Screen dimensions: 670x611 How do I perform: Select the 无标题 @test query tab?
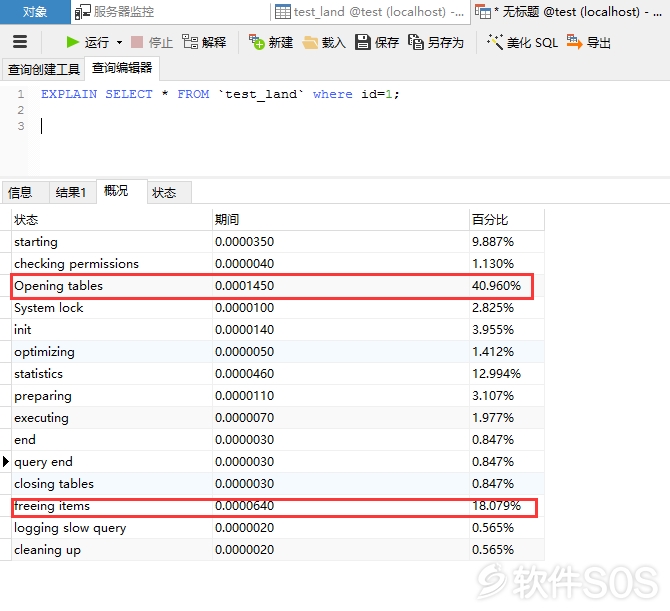pyautogui.click(x=570, y=12)
